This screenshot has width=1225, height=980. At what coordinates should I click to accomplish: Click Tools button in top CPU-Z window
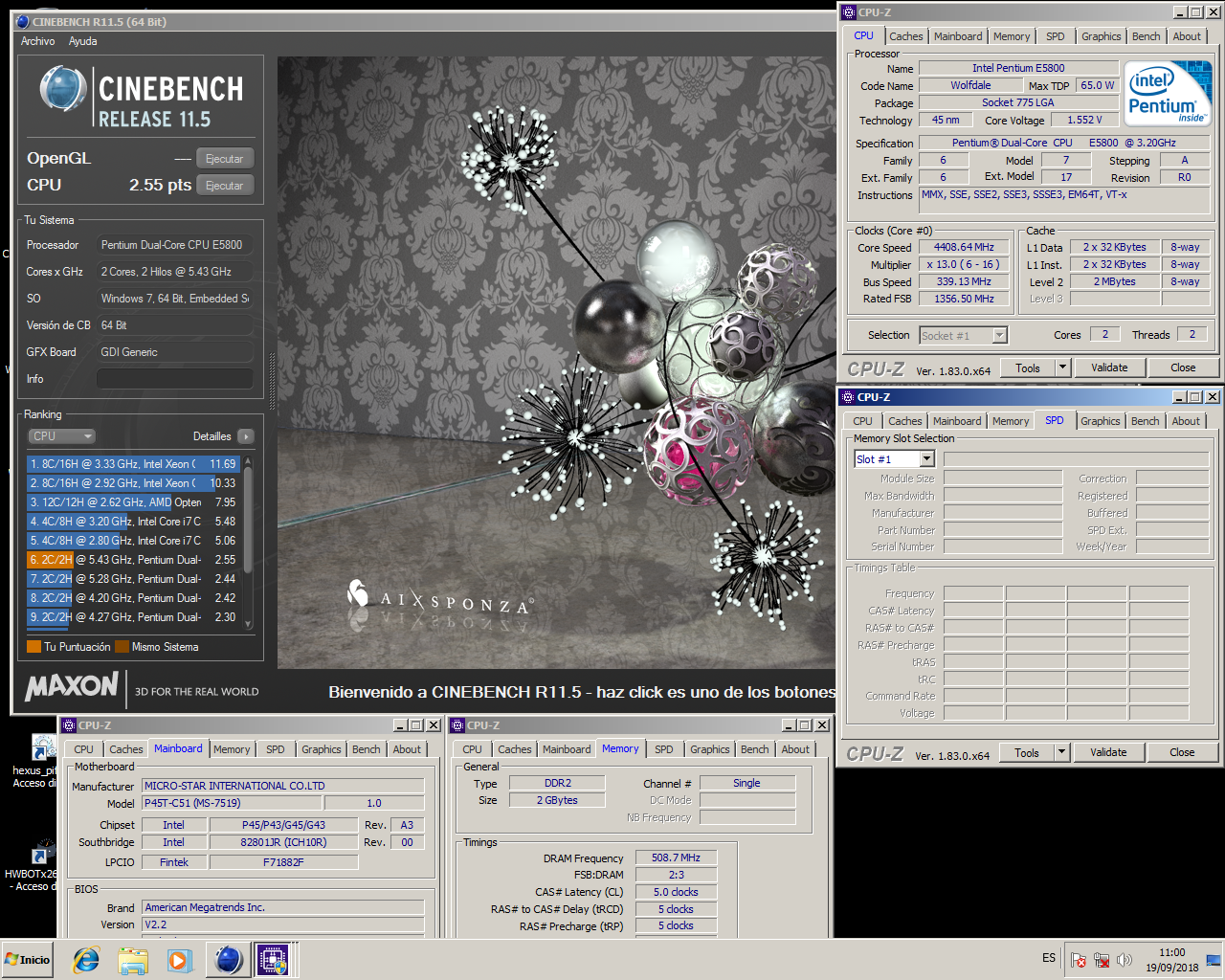coord(1028,367)
